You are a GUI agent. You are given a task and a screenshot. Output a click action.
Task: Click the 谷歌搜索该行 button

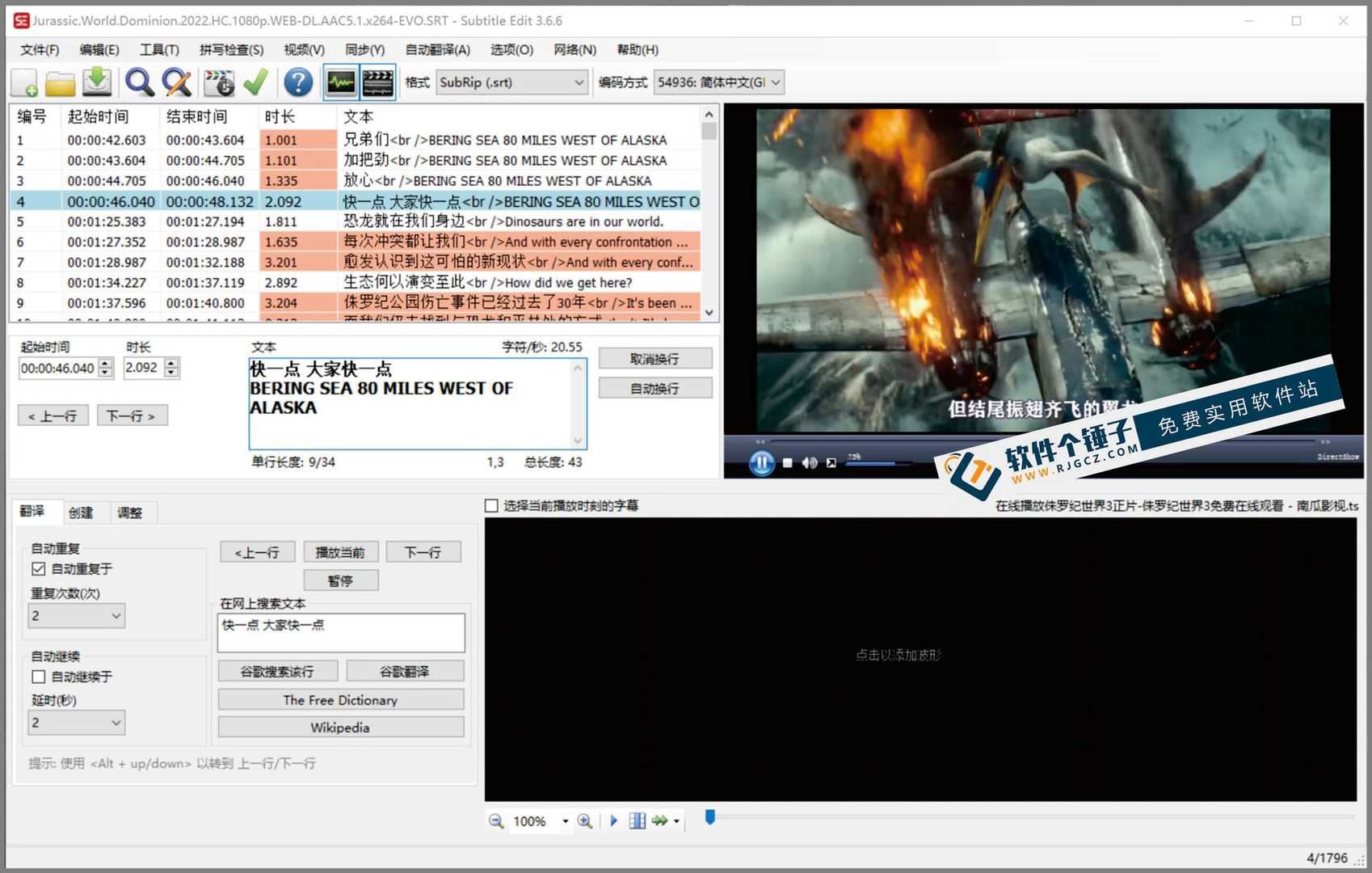point(277,671)
